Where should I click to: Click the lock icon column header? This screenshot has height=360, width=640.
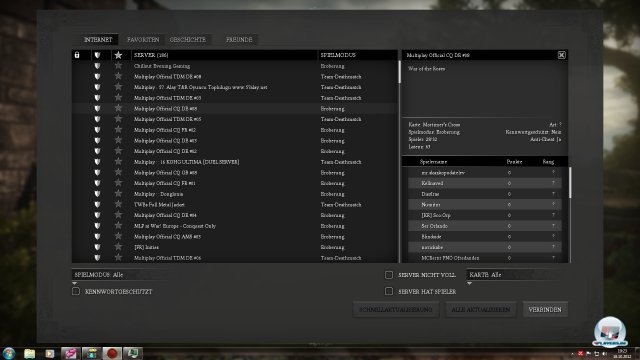77,55
